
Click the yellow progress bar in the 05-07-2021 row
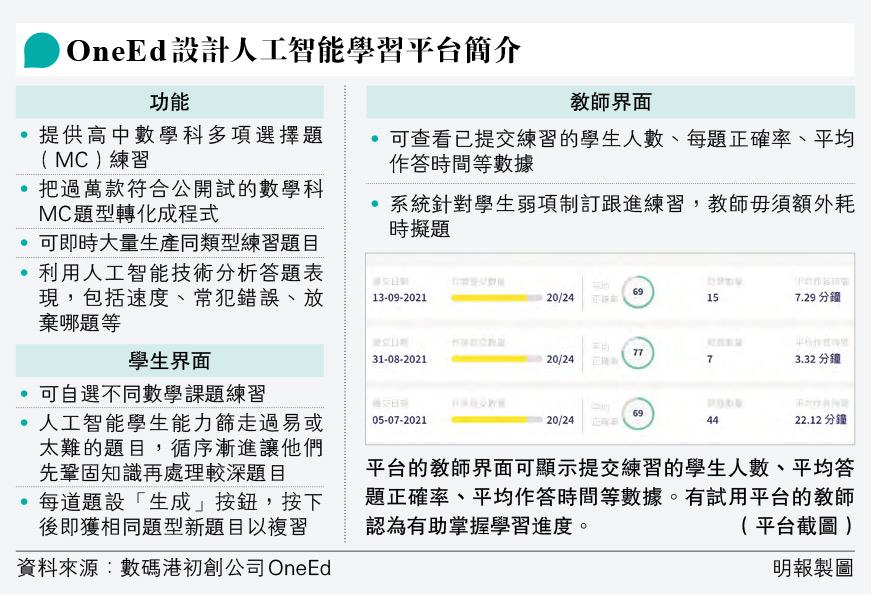496,419
